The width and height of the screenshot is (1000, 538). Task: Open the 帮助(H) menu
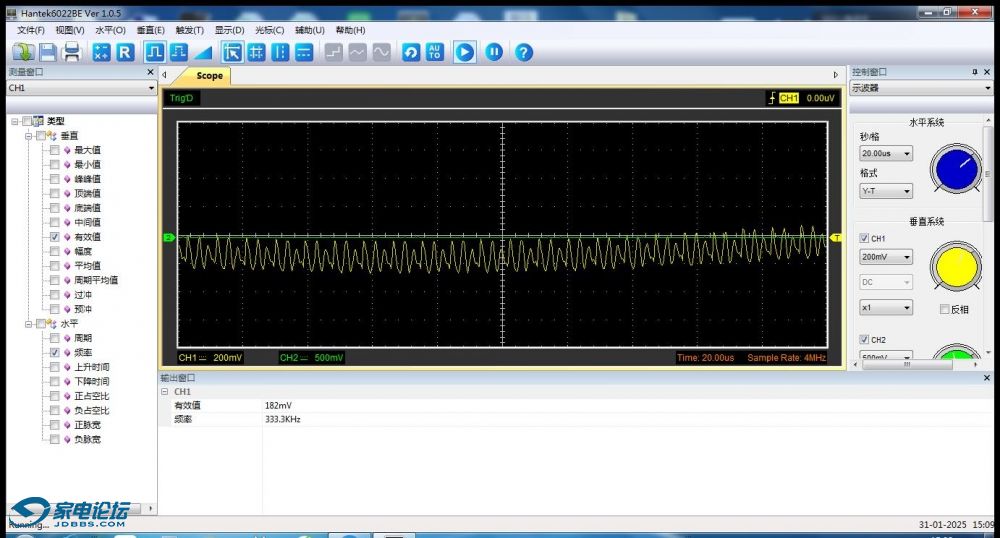(x=350, y=30)
